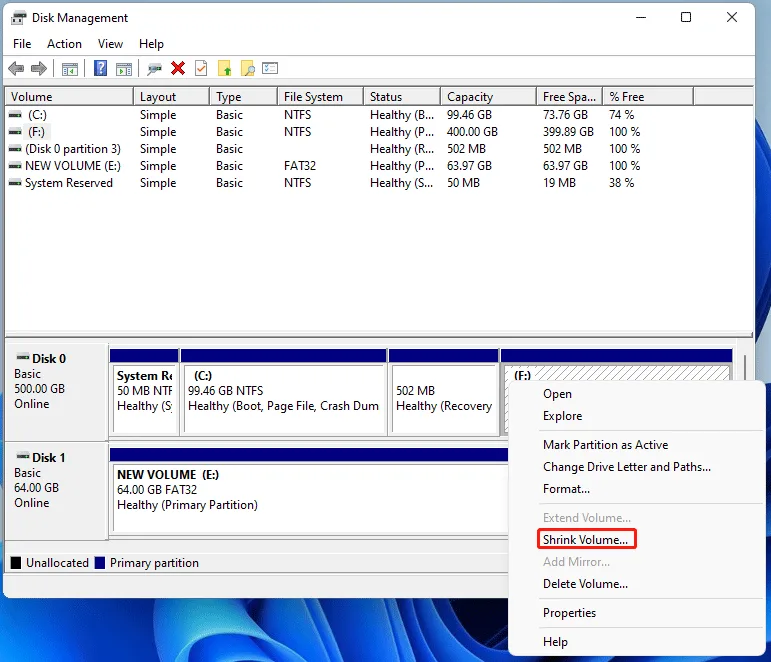Select the (Disk 0 partition 3) volume row

pyautogui.click(x=73, y=149)
